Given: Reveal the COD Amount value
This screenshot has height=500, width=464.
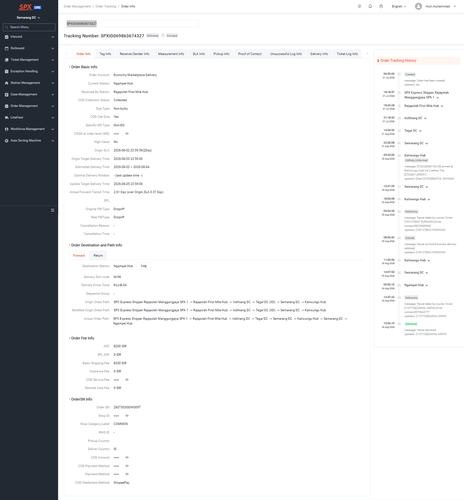Looking at the screenshot, I should [x=127, y=457].
